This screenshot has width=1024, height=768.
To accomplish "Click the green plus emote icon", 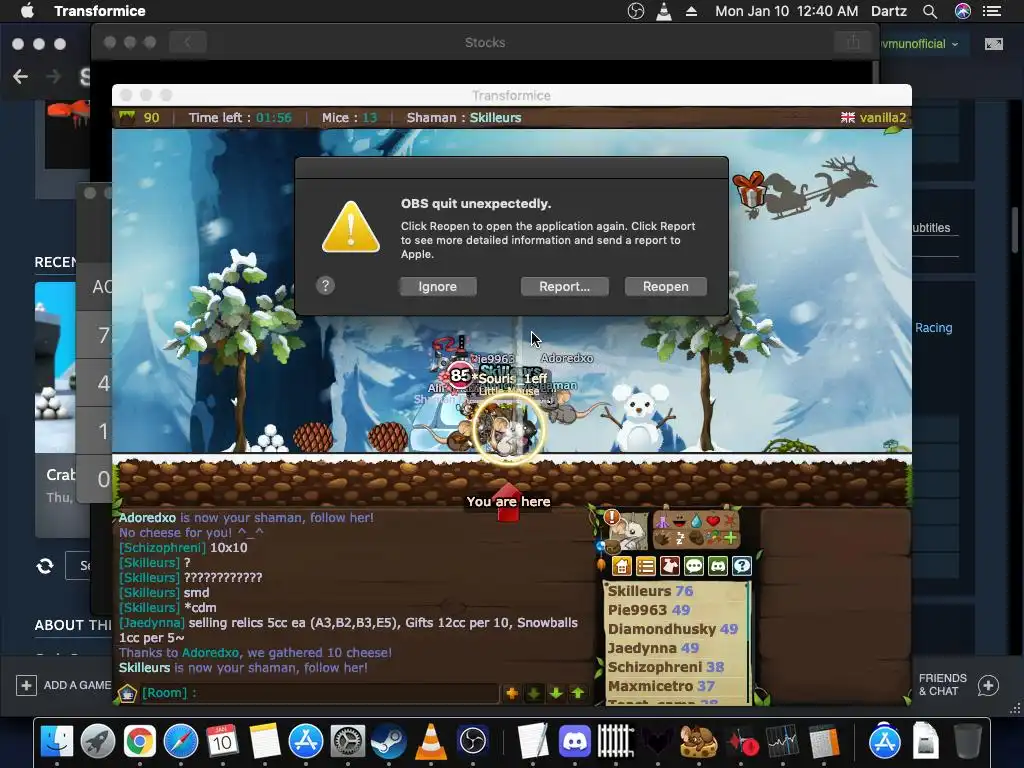I will [730, 539].
